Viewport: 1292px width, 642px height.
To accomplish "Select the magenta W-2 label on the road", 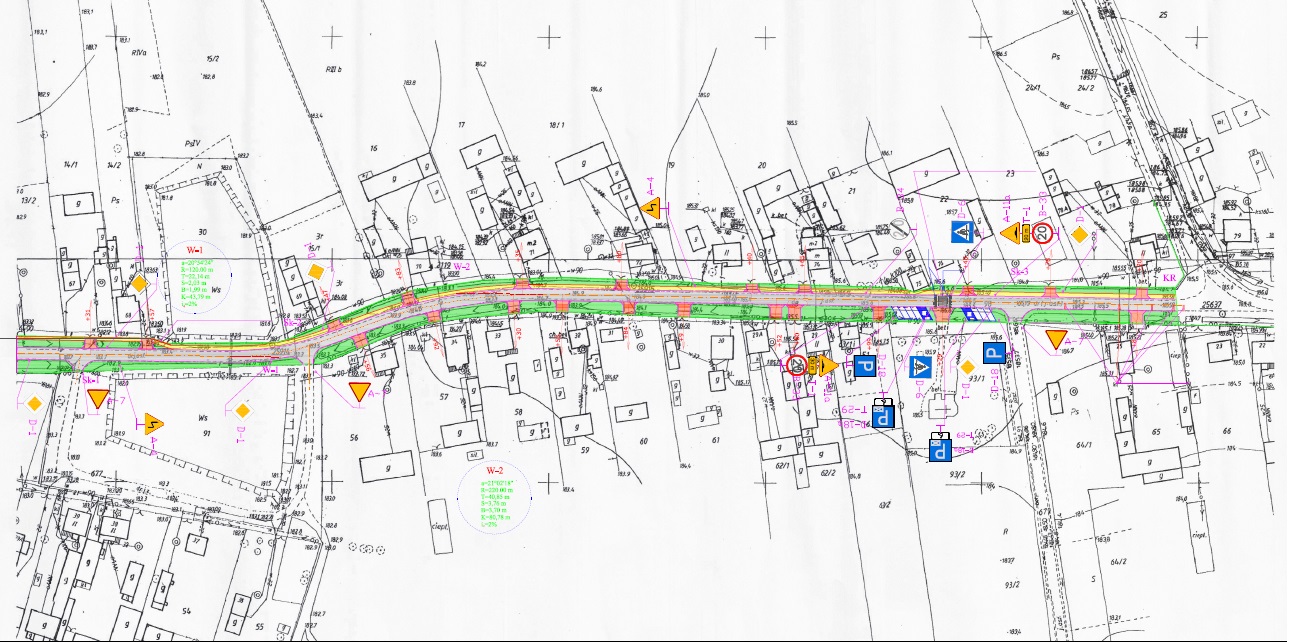I will coord(461,267).
